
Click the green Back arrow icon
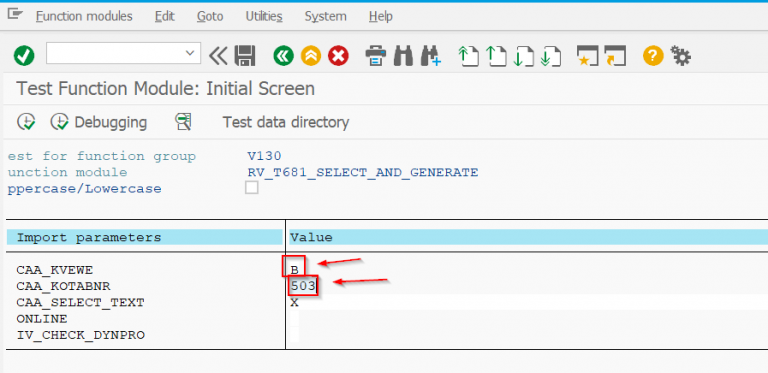click(283, 56)
